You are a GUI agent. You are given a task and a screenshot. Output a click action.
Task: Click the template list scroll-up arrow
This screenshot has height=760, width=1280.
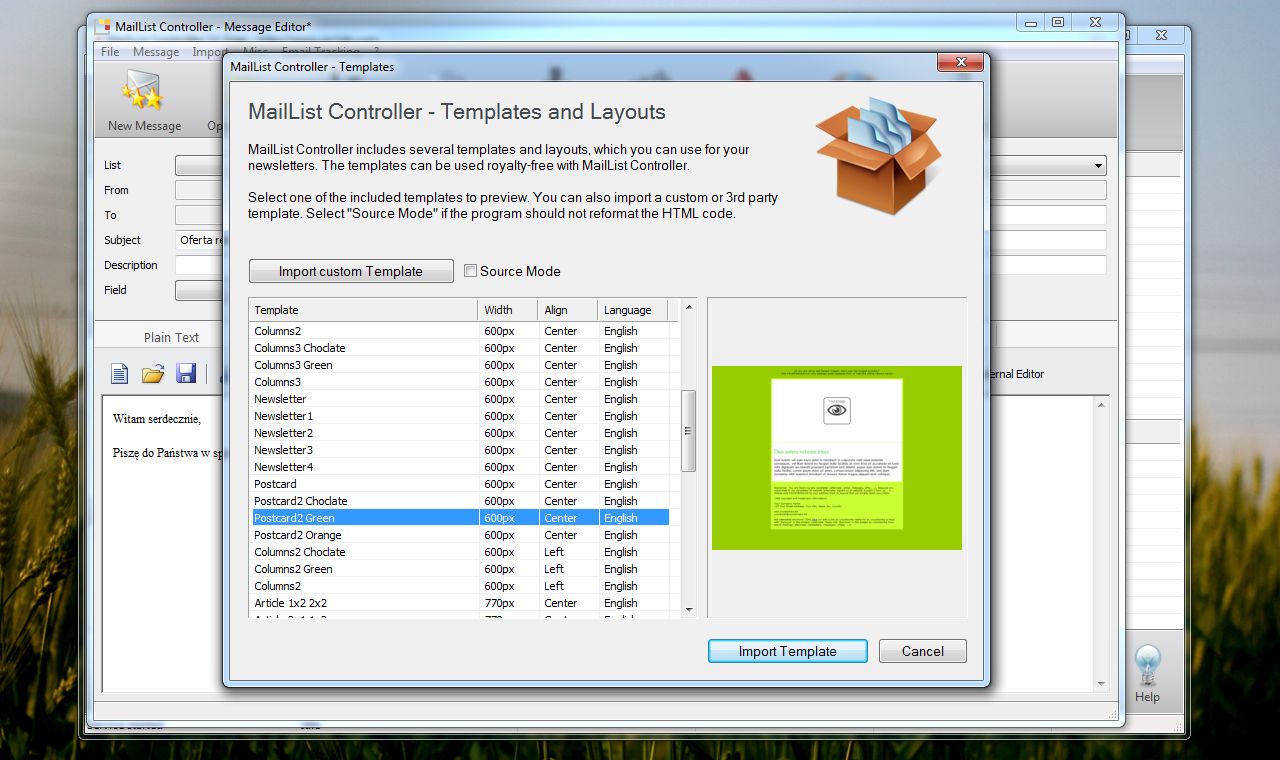click(688, 307)
